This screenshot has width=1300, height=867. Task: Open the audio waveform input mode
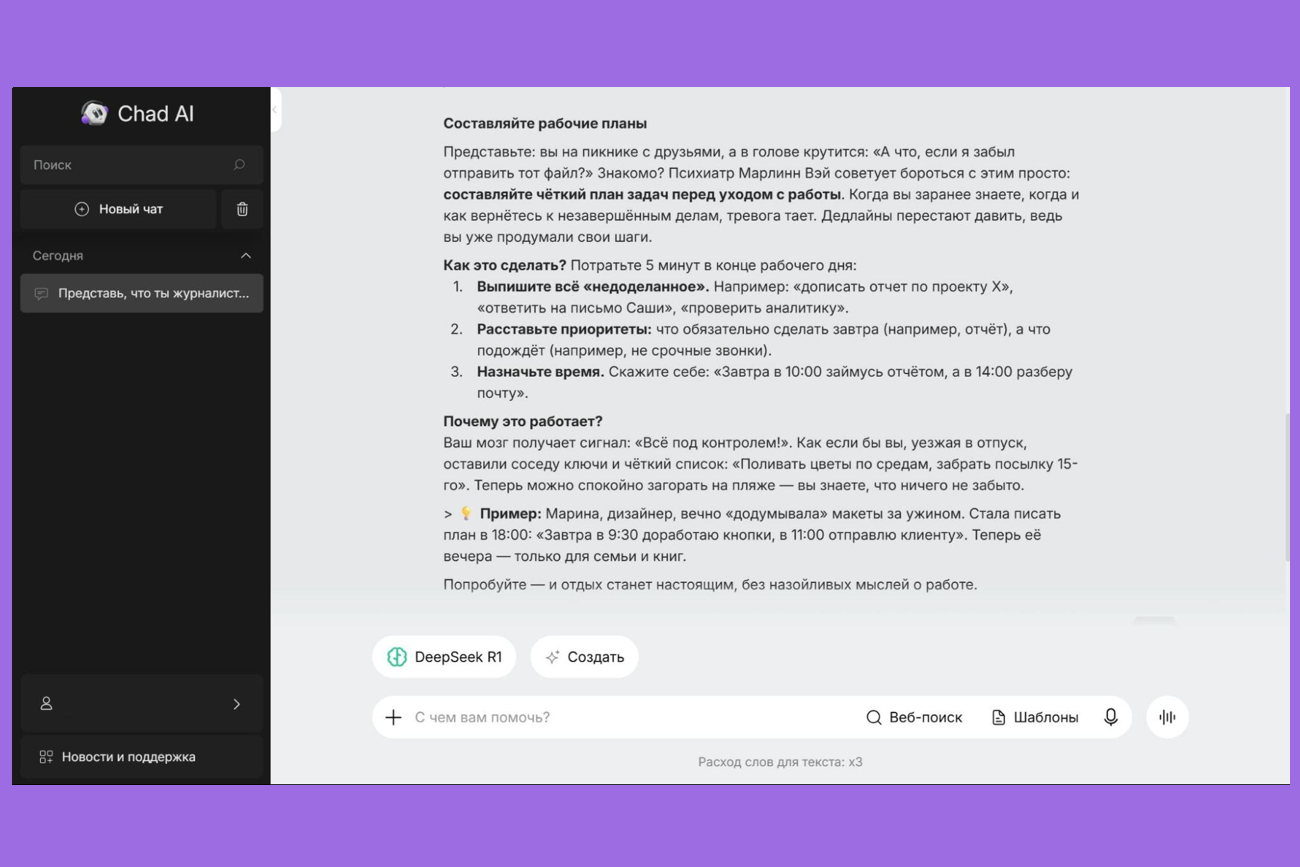(x=1166, y=717)
